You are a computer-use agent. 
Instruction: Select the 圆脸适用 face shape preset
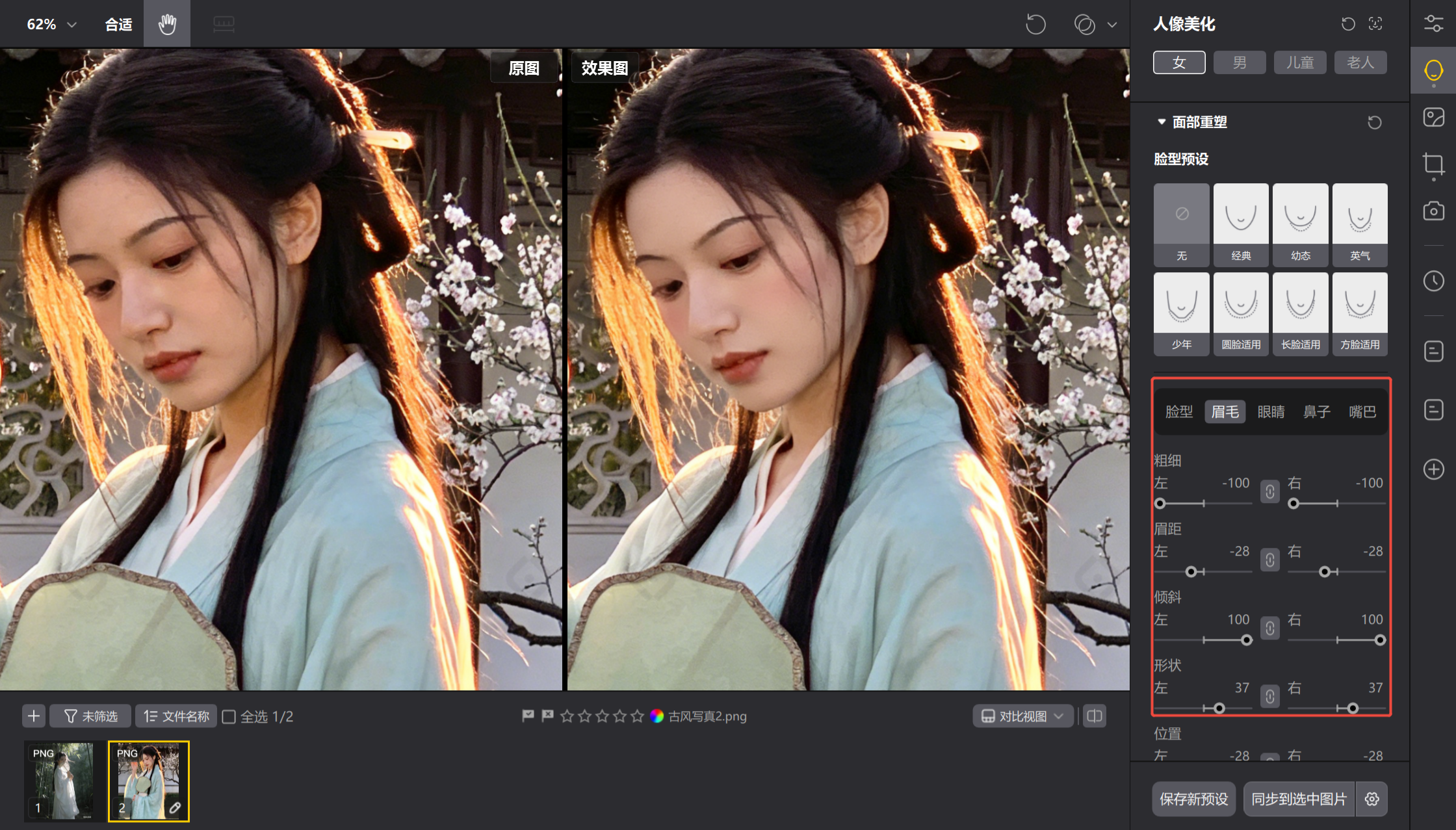click(x=1241, y=313)
